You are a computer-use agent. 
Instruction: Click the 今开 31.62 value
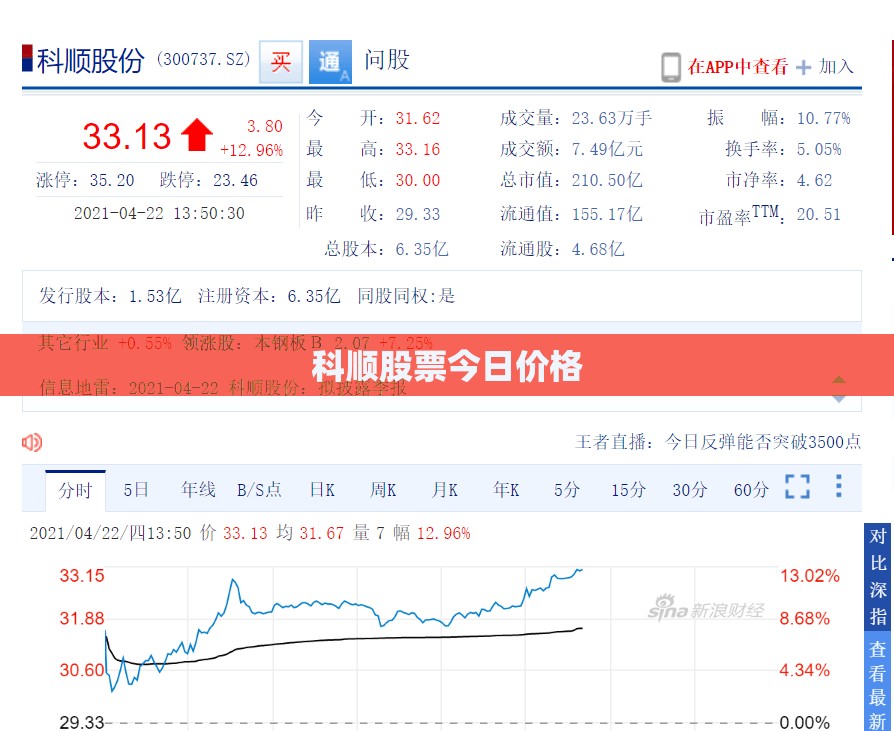(x=418, y=119)
